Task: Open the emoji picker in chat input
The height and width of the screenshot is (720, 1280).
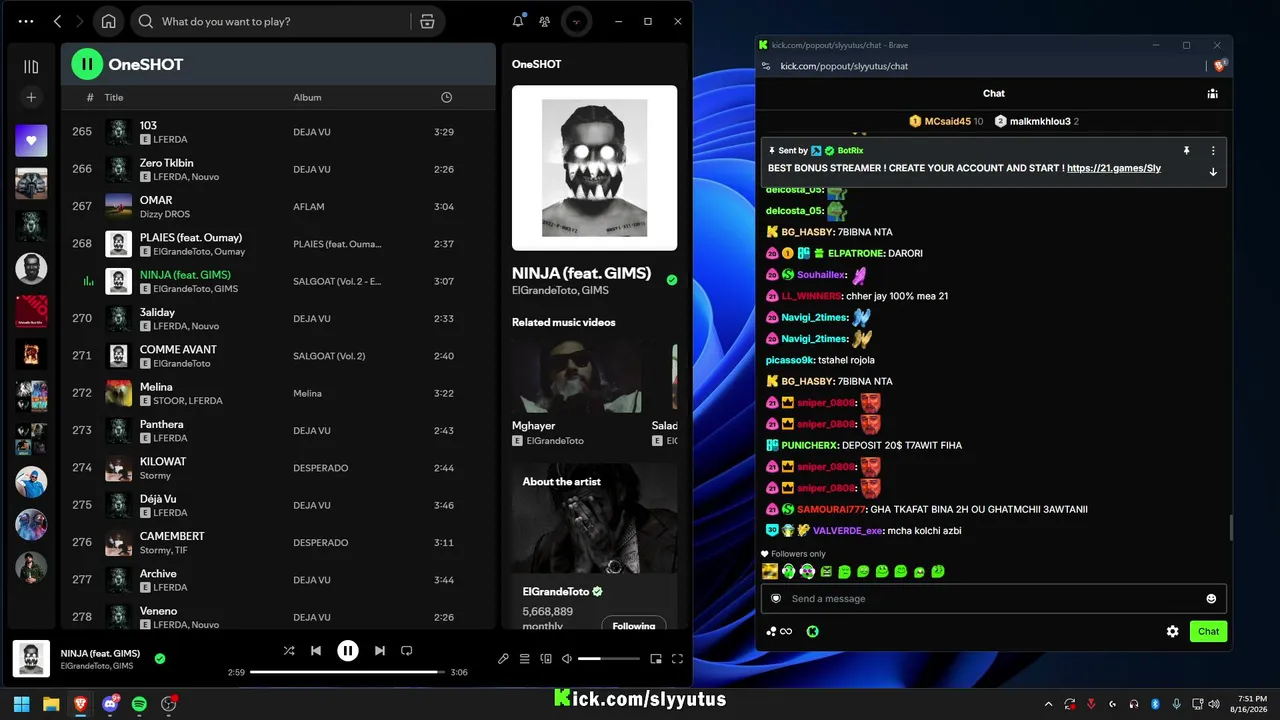Action: pyautogui.click(x=1211, y=599)
